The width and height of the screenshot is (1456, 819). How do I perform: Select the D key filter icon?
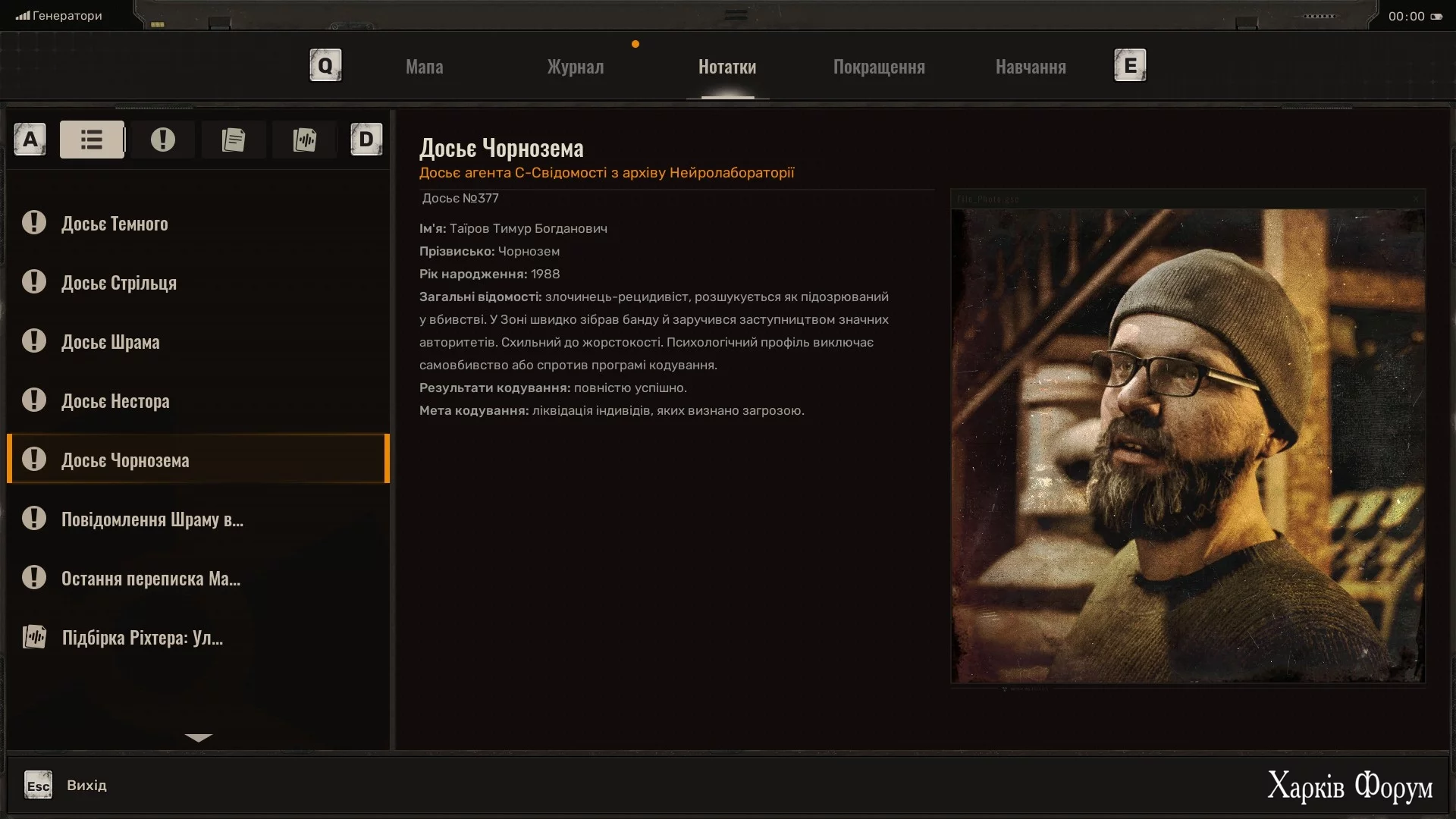tap(366, 140)
